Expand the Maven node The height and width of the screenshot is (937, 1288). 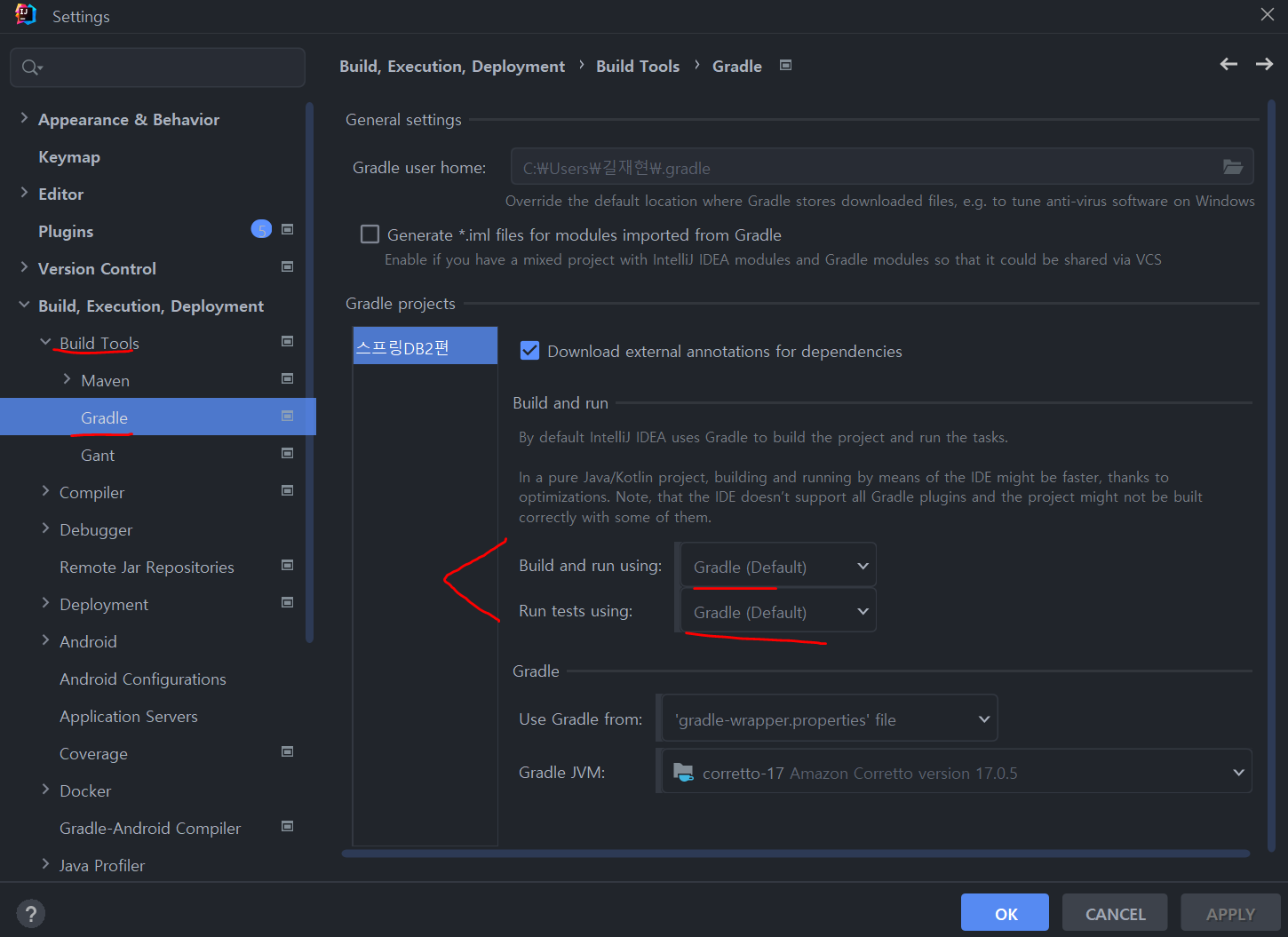pos(67,379)
